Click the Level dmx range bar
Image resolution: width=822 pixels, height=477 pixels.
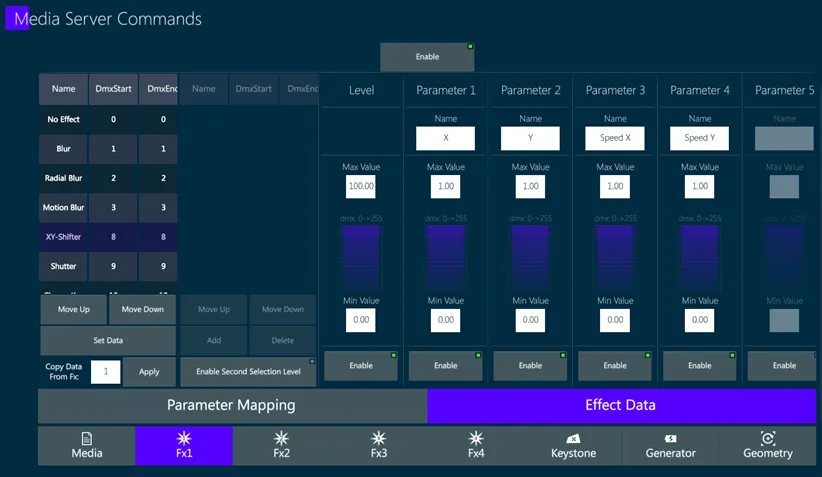pos(361,257)
